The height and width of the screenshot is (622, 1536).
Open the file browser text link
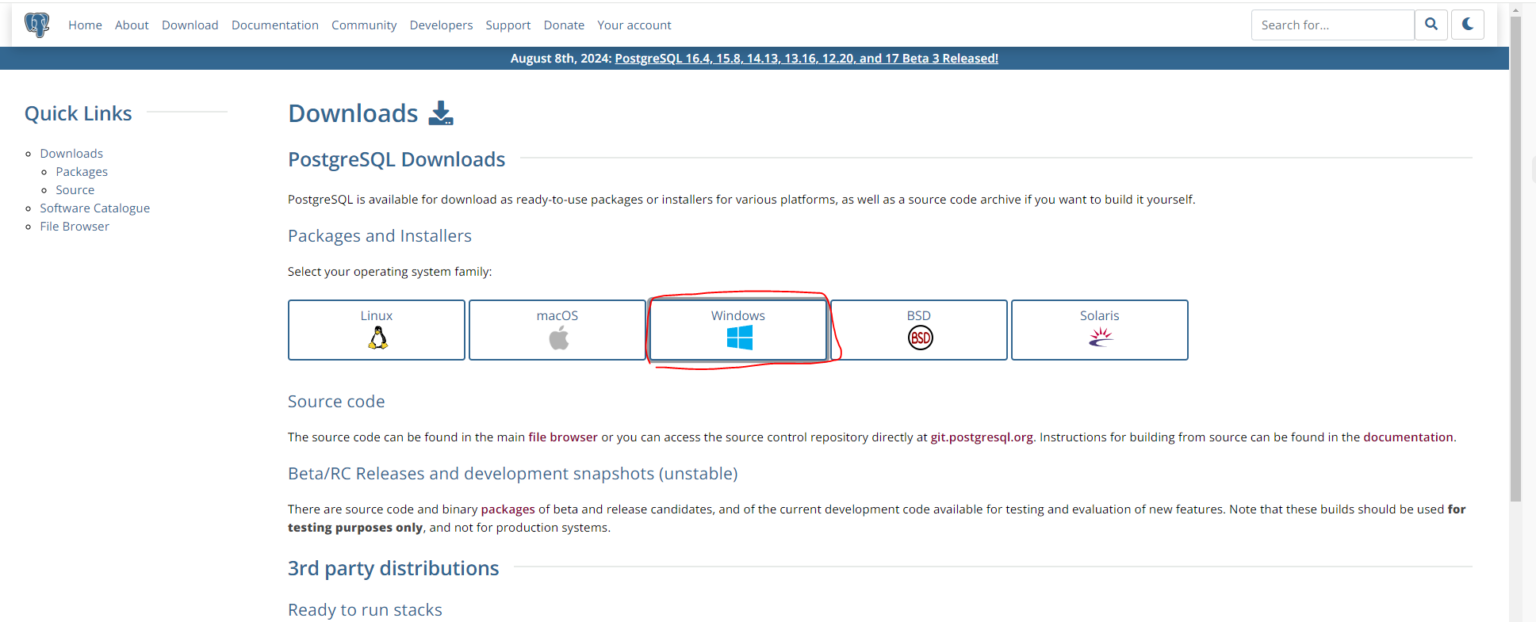563,437
